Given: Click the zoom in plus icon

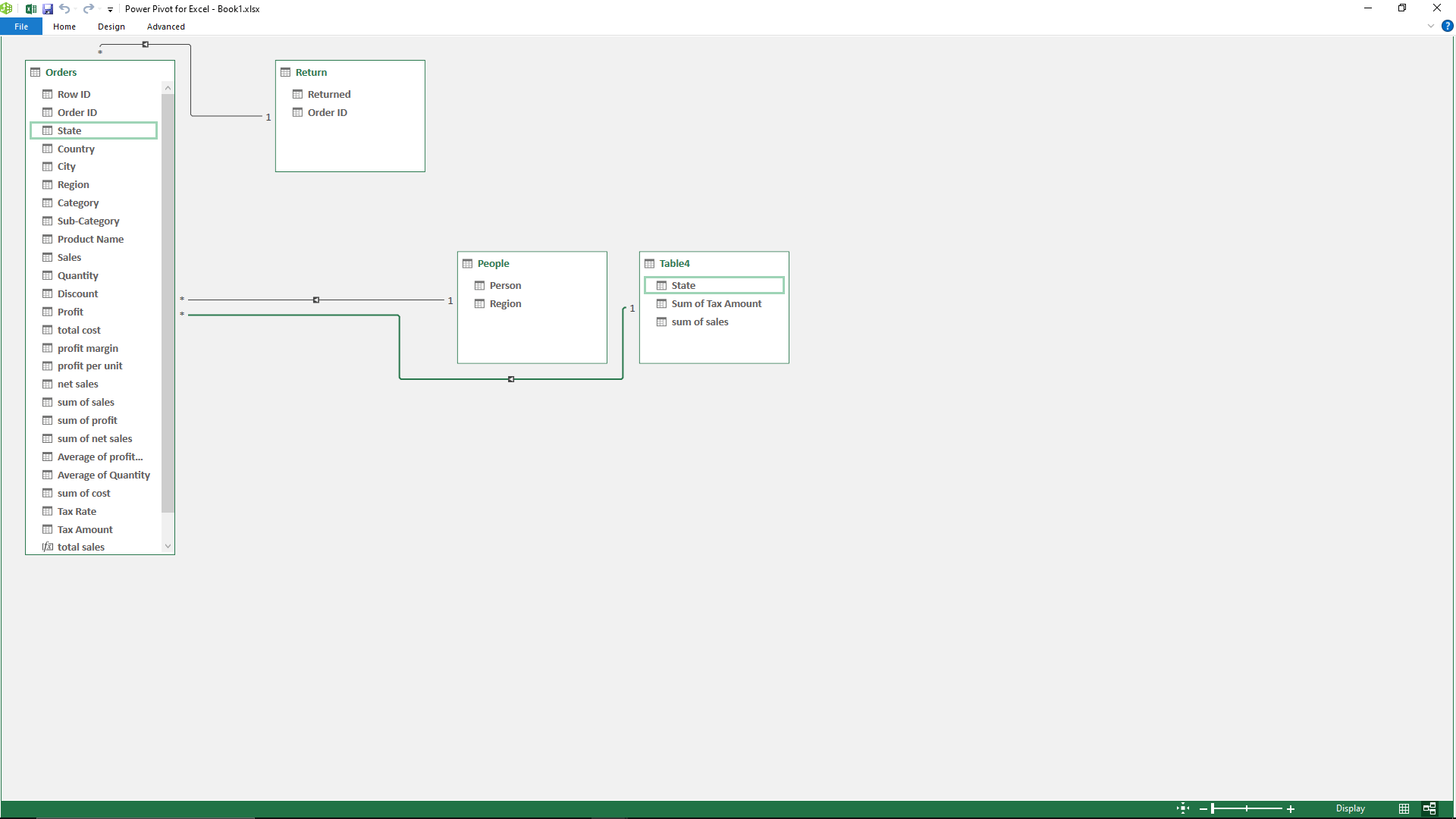Looking at the screenshot, I should point(1291,809).
